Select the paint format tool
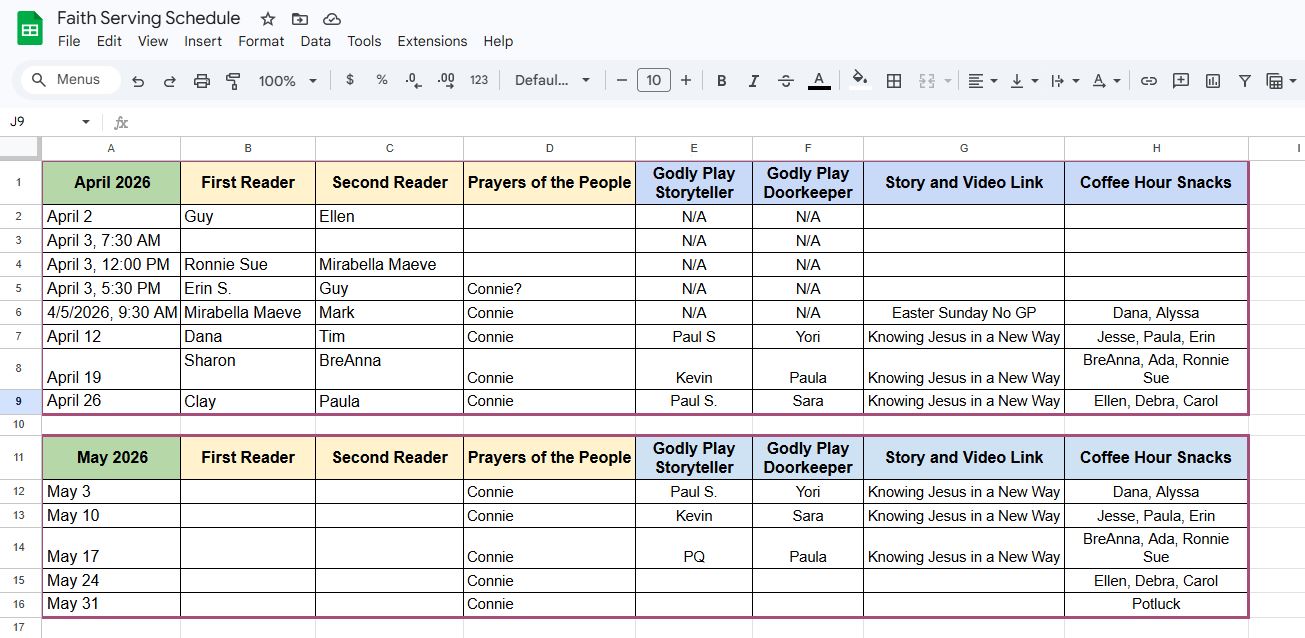 [233, 81]
